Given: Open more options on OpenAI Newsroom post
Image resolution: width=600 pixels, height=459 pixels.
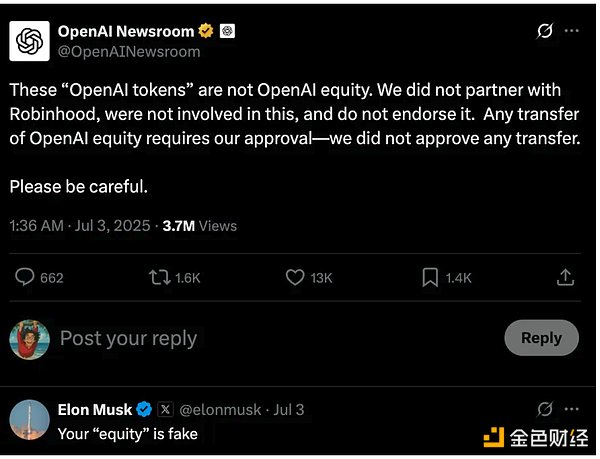Looking at the screenshot, I should [x=571, y=32].
